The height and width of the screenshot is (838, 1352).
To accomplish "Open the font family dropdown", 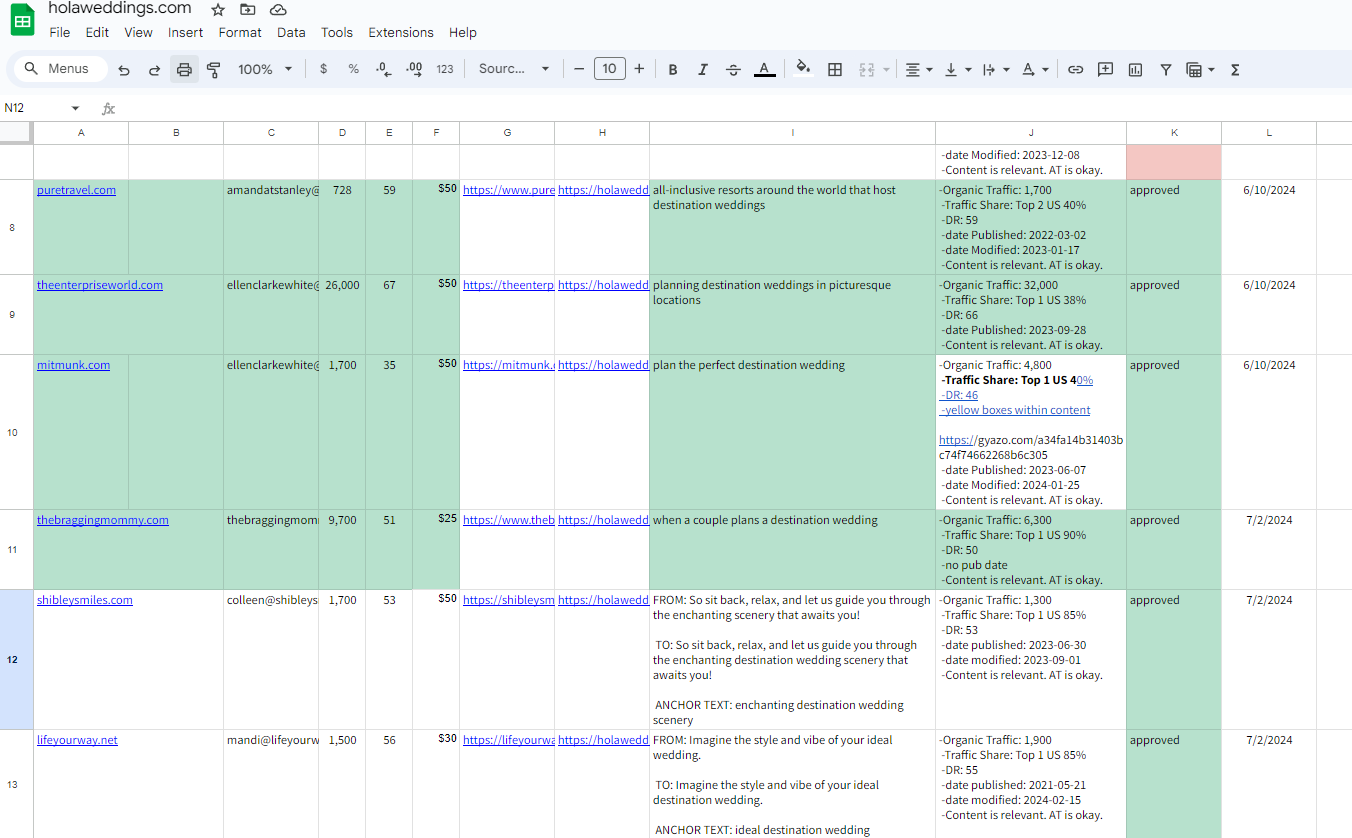I will (514, 69).
